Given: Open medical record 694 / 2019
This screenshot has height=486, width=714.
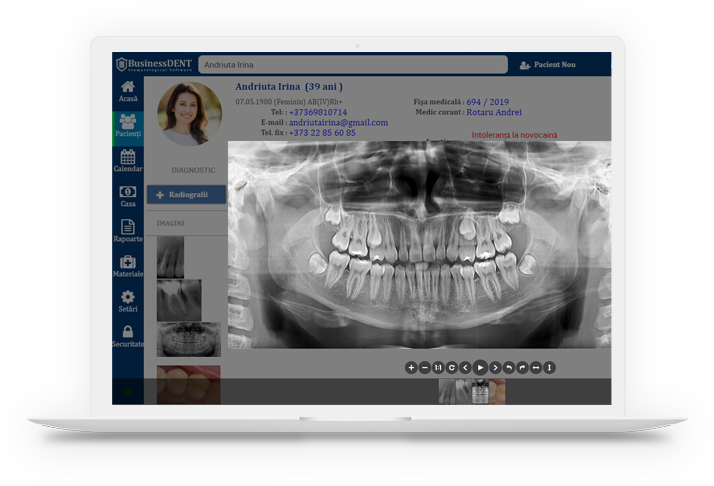Looking at the screenshot, I should coord(487,102).
